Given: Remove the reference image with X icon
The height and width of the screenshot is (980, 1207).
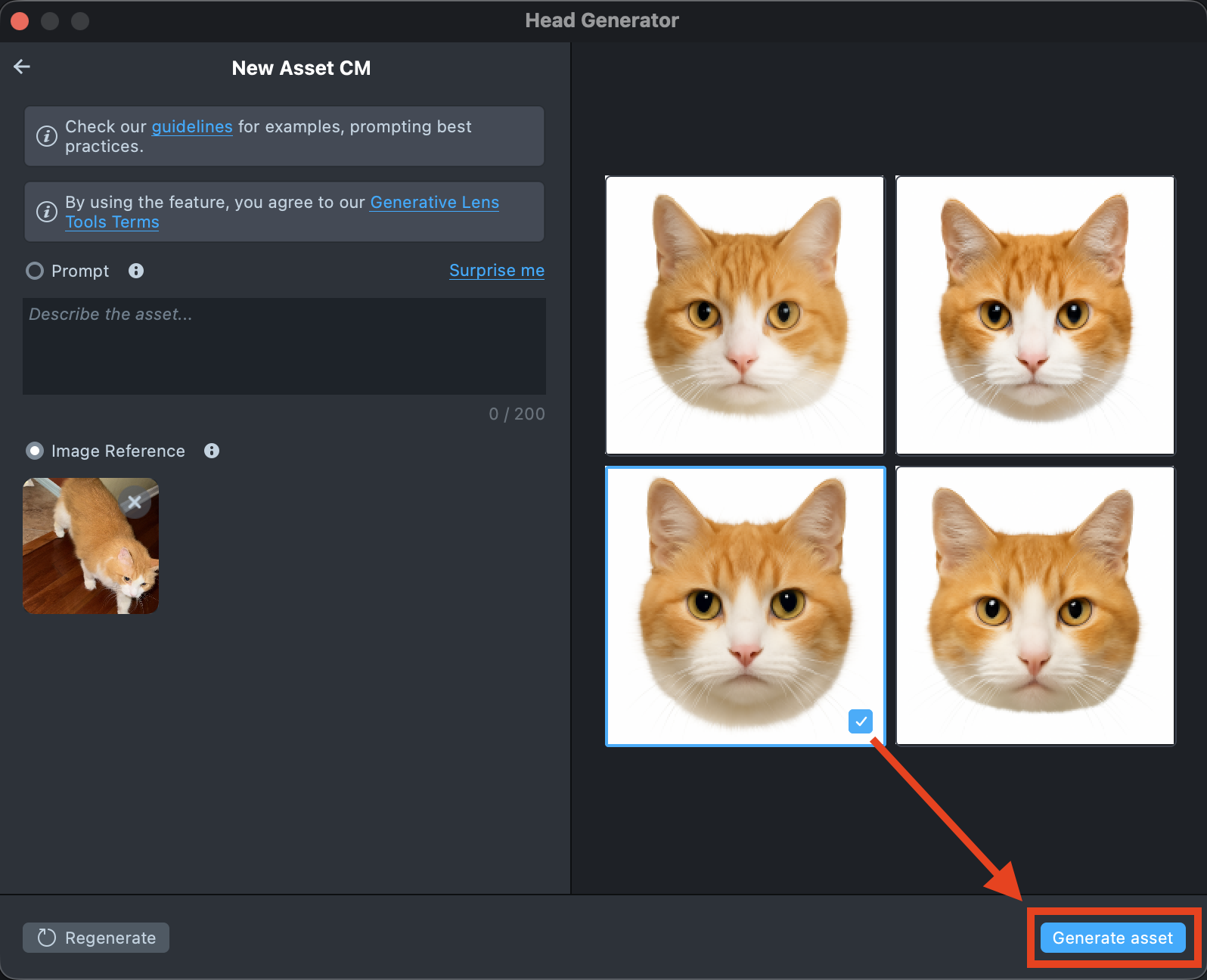Looking at the screenshot, I should [x=135, y=502].
